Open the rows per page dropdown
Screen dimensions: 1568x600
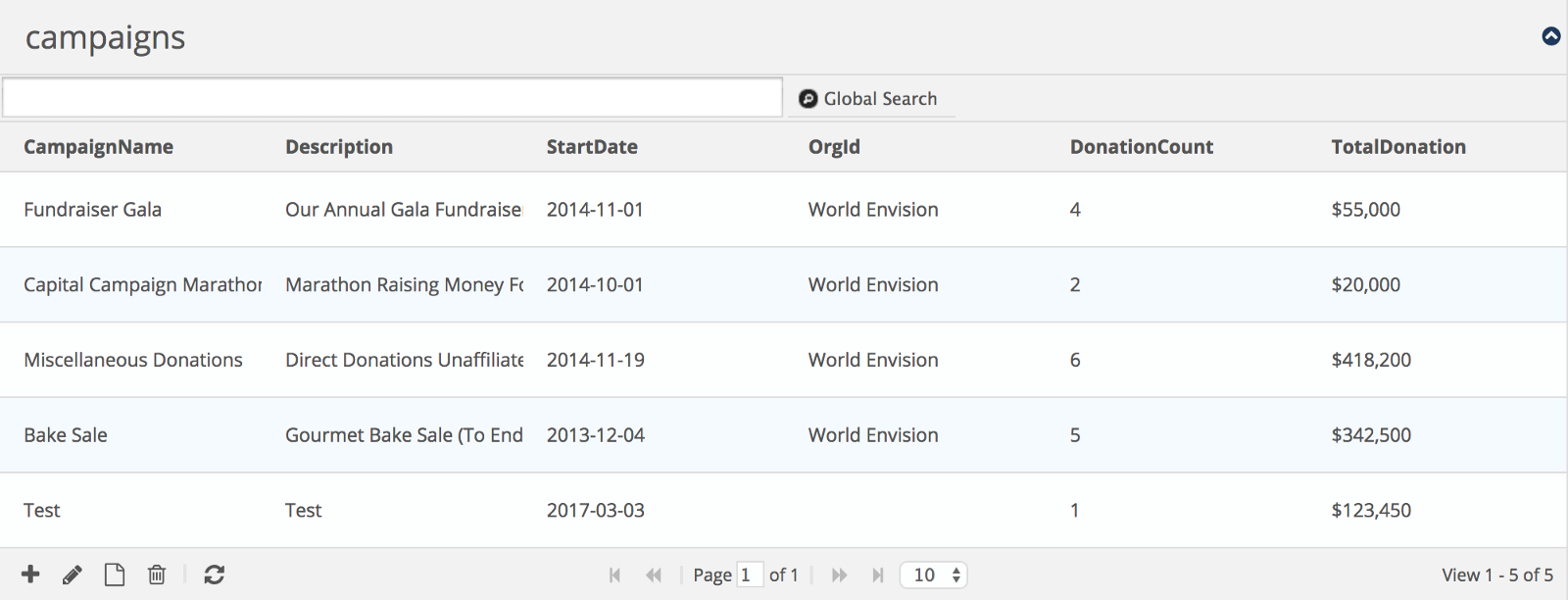tap(934, 575)
